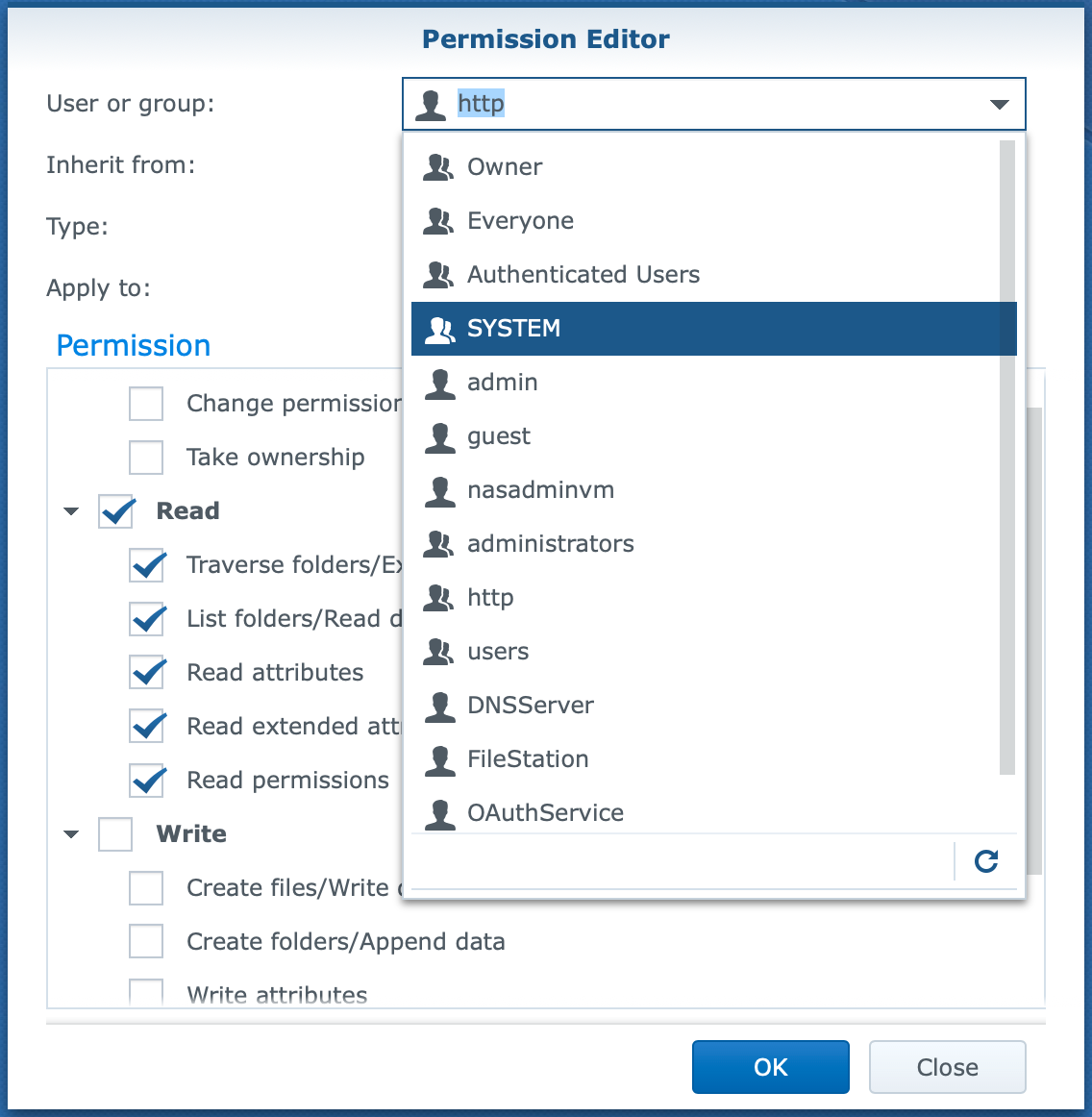The image size is (1092, 1117).
Task: Enable the Change permissions checkbox
Action: (x=146, y=404)
